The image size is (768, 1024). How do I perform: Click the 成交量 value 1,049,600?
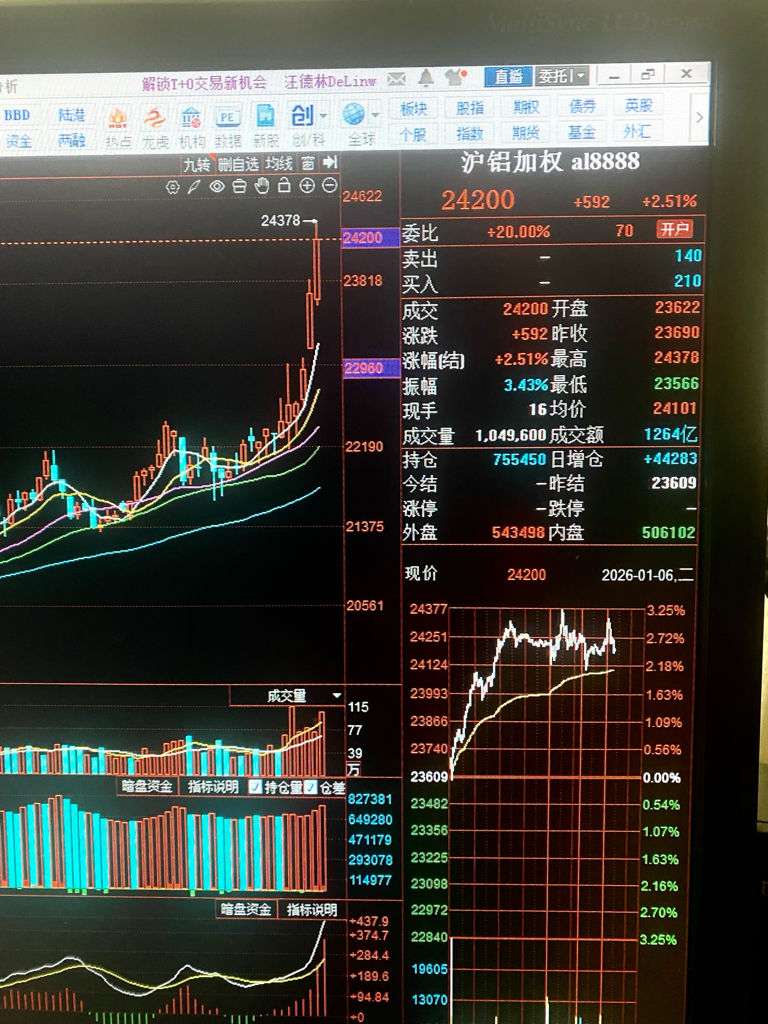click(x=510, y=435)
